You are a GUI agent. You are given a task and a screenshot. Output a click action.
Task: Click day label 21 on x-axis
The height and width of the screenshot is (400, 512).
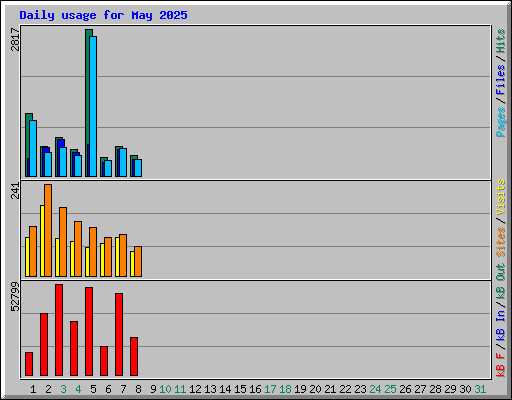click(330, 389)
